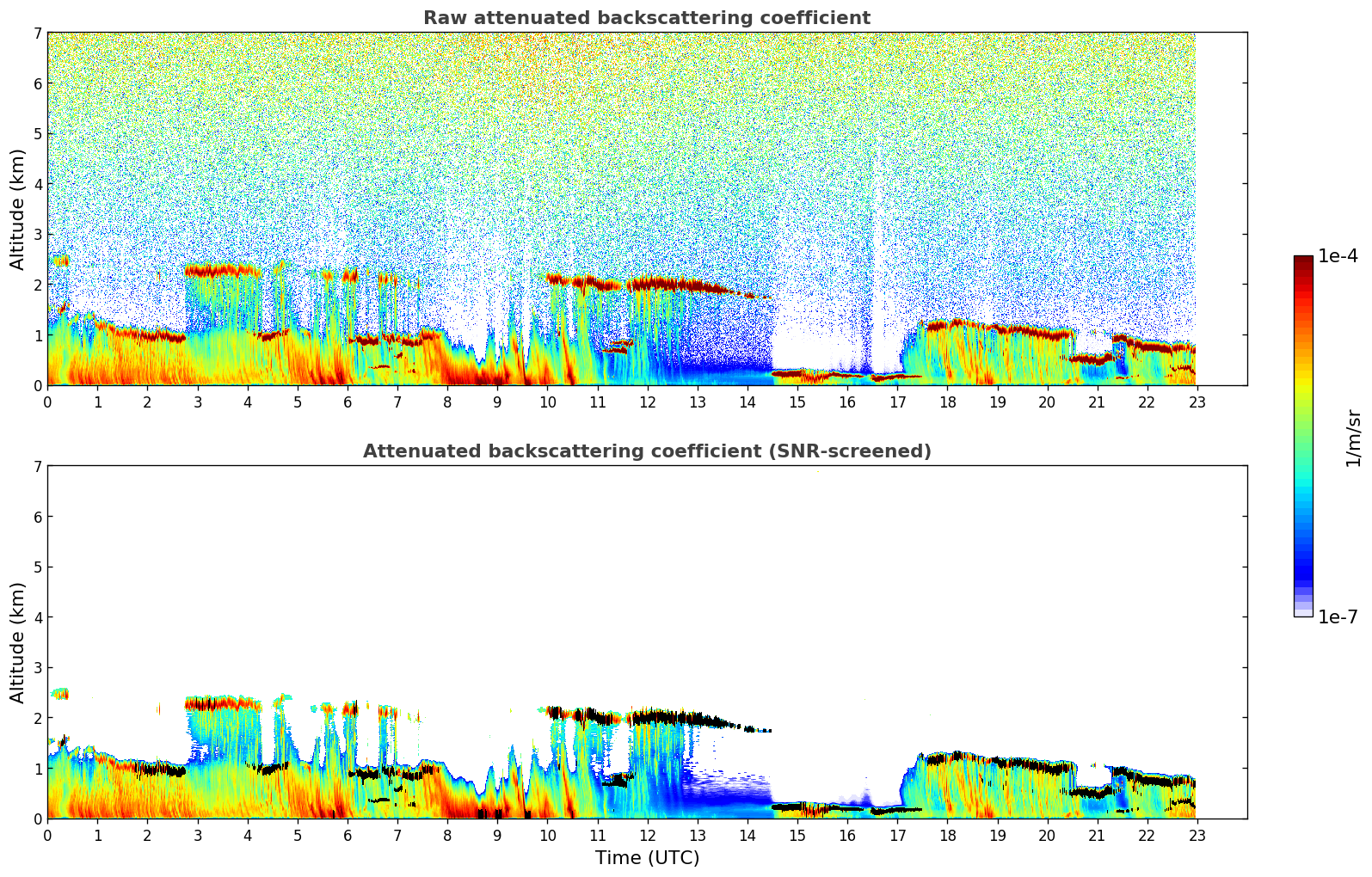Click altitude tick '4' on the raw plot
This screenshot has width=1372, height=877.
pos(37,184)
